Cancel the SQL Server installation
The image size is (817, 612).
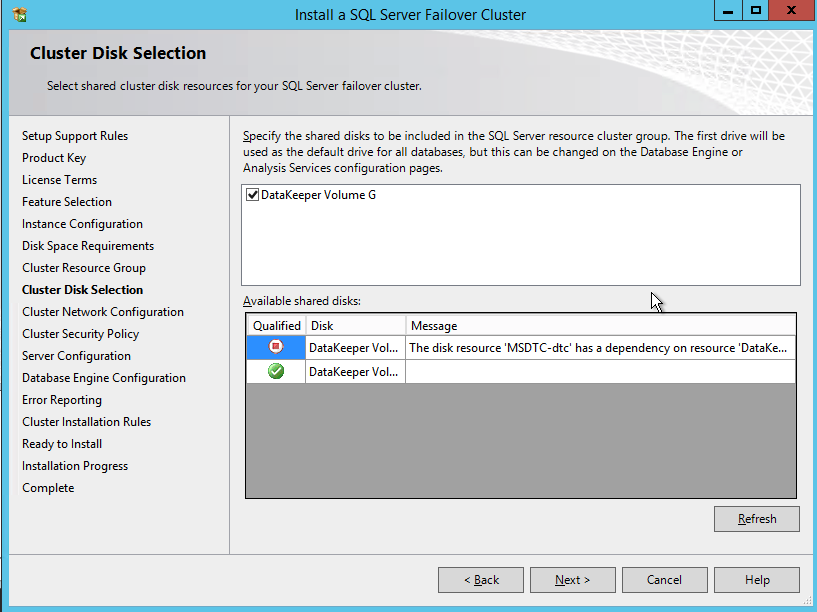pos(664,580)
